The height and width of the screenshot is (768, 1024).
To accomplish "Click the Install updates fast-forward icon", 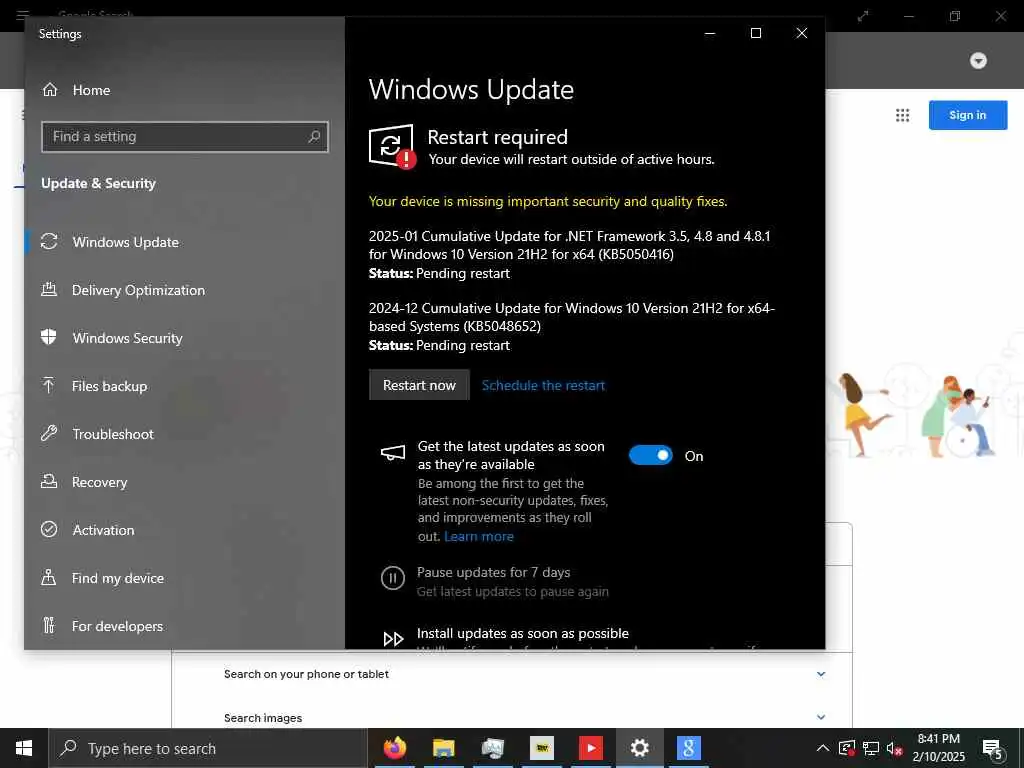I will coord(393,639).
